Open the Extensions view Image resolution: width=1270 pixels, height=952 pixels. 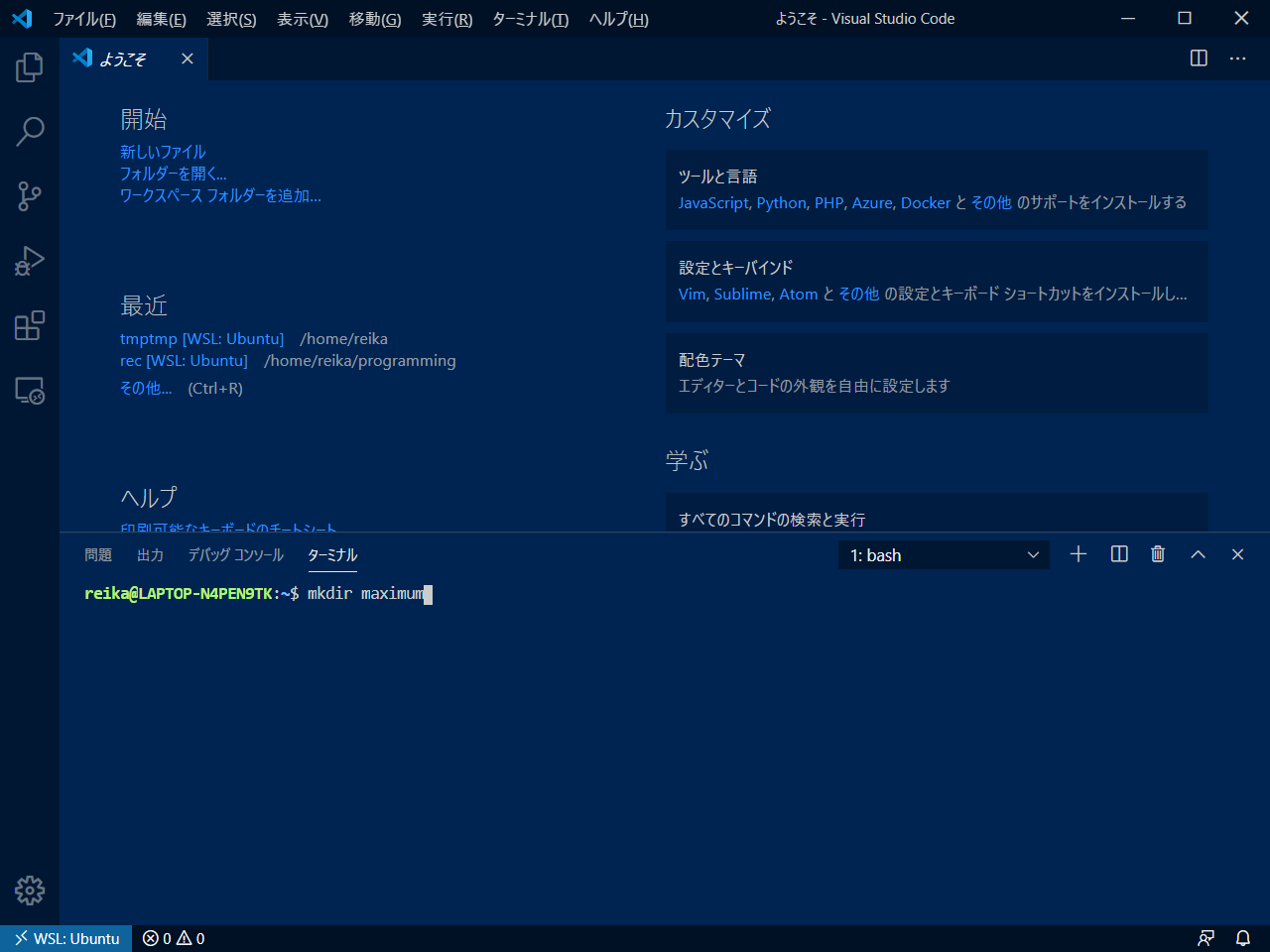click(x=29, y=325)
